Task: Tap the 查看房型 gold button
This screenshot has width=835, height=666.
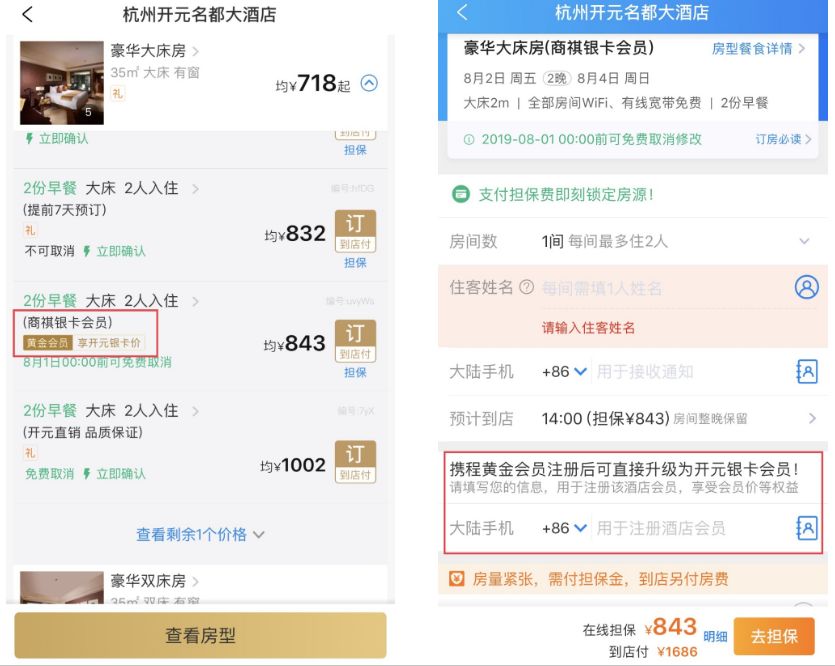Action: 200,635
